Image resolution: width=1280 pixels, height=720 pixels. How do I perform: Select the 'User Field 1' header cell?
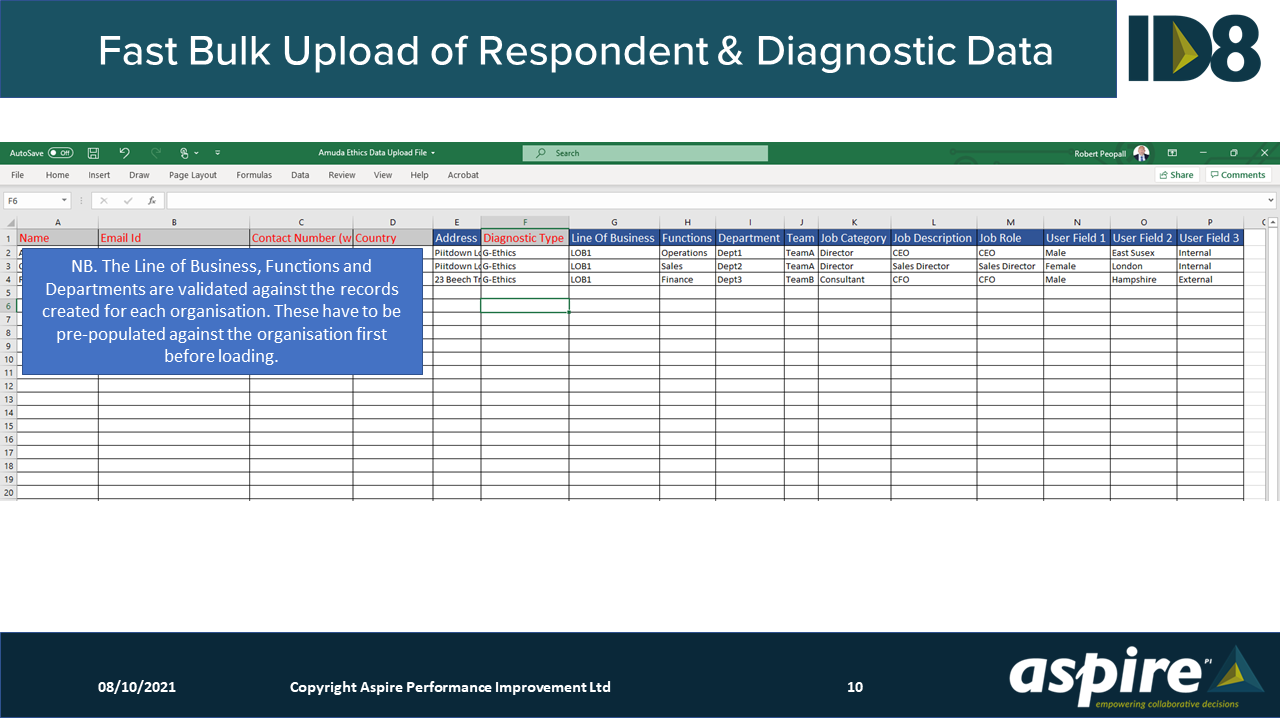click(x=1077, y=238)
